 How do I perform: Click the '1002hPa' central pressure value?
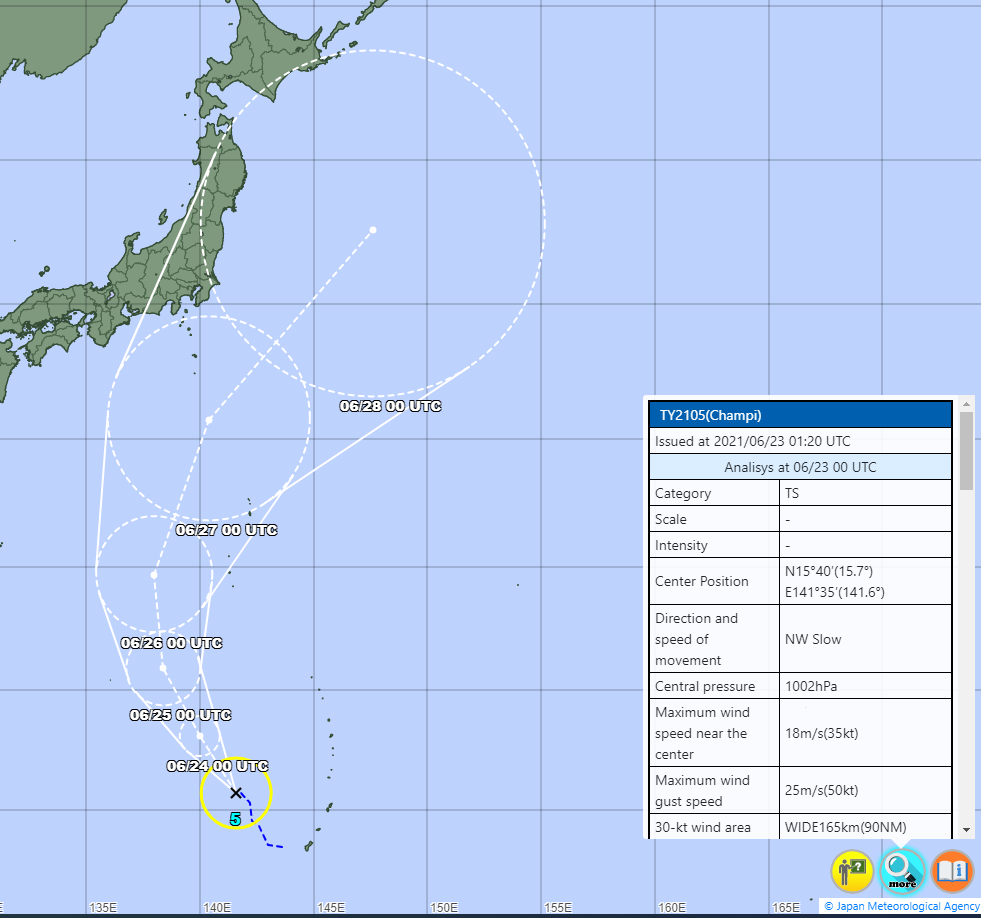click(811, 686)
